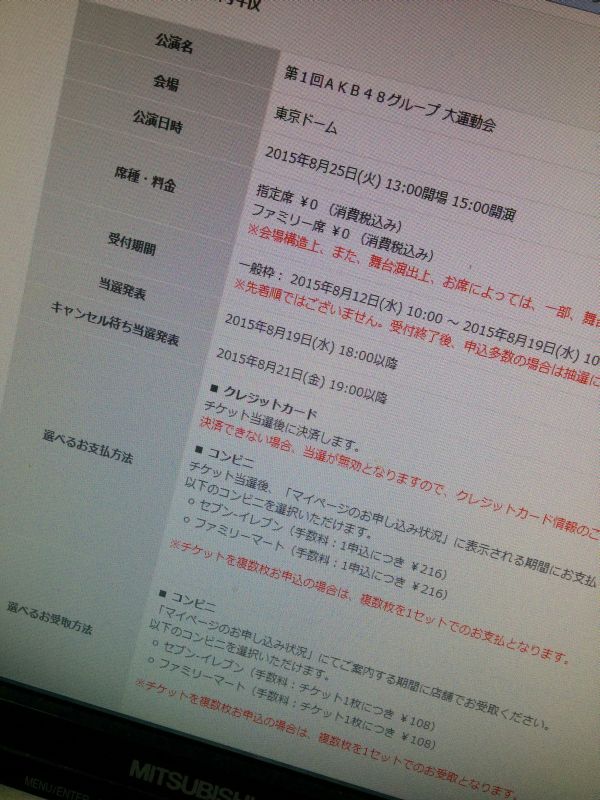This screenshot has height=800, width=600.
Task: Select the 会場 label cell
Action: [x=166, y=82]
